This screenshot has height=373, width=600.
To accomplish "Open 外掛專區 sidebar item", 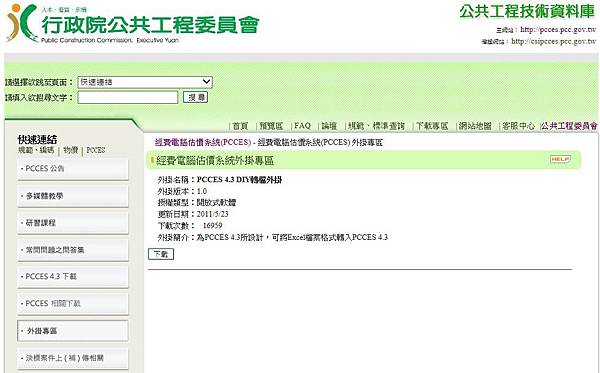I will pos(73,331).
